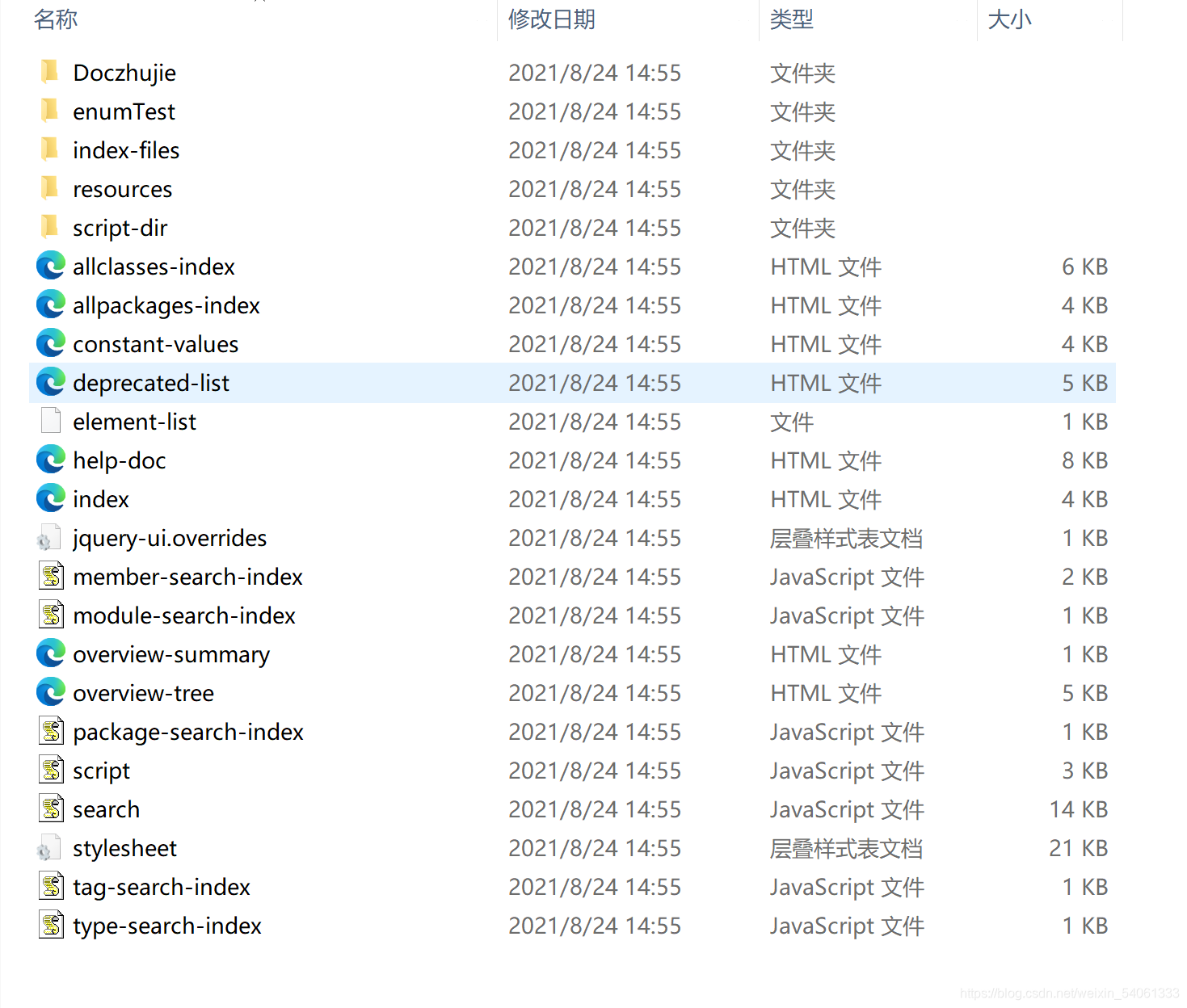Click the modified date of enumTest
The height and width of the screenshot is (1008, 1187).
(x=595, y=111)
